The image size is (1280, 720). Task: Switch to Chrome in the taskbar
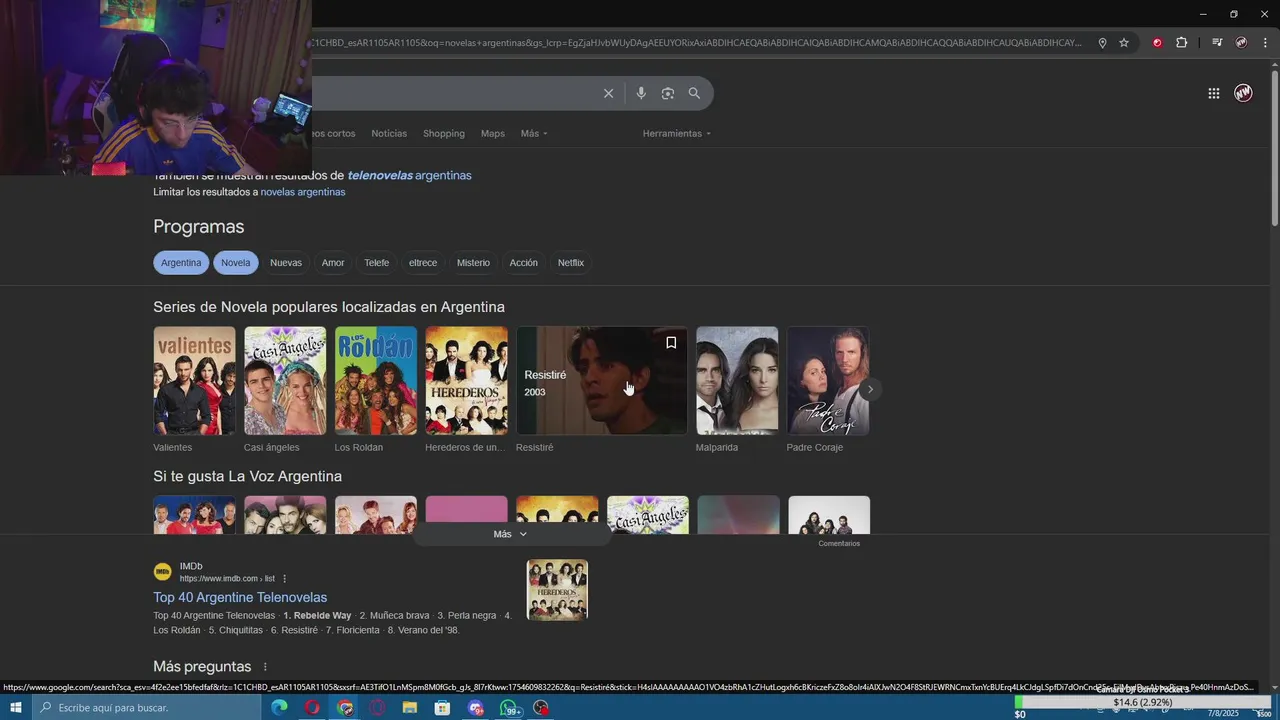pyautogui.click(x=345, y=708)
